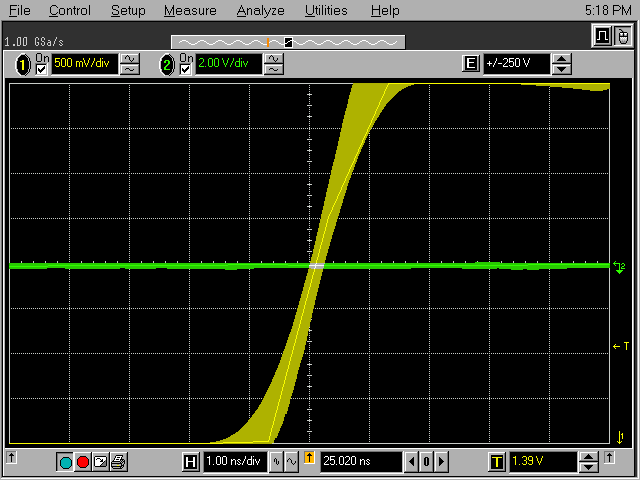The height and width of the screenshot is (480, 640).
Task: Open the Measure menu
Action: (x=190, y=11)
